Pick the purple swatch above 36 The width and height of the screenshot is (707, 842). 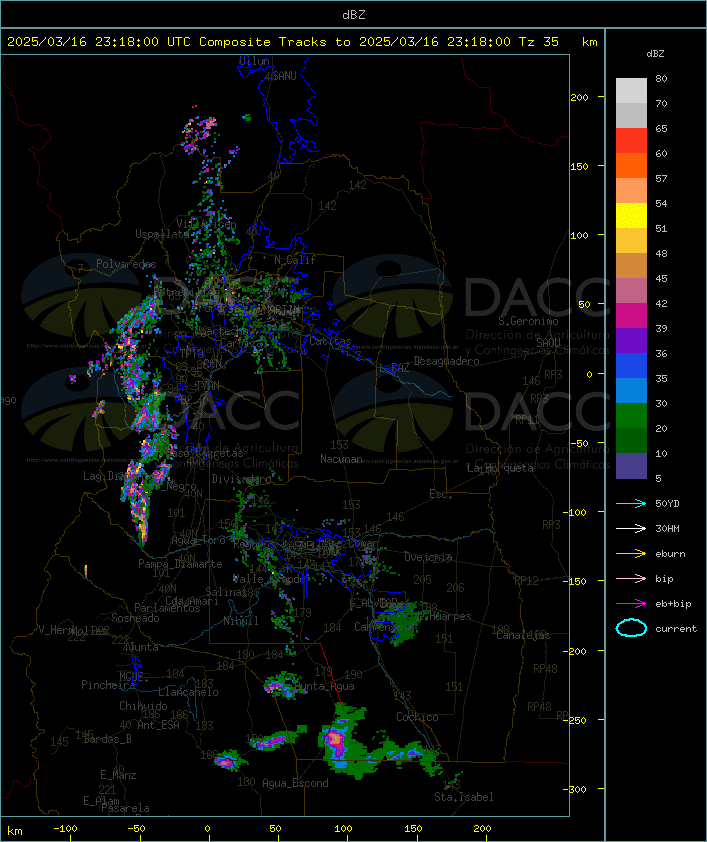click(x=631, y=340)
